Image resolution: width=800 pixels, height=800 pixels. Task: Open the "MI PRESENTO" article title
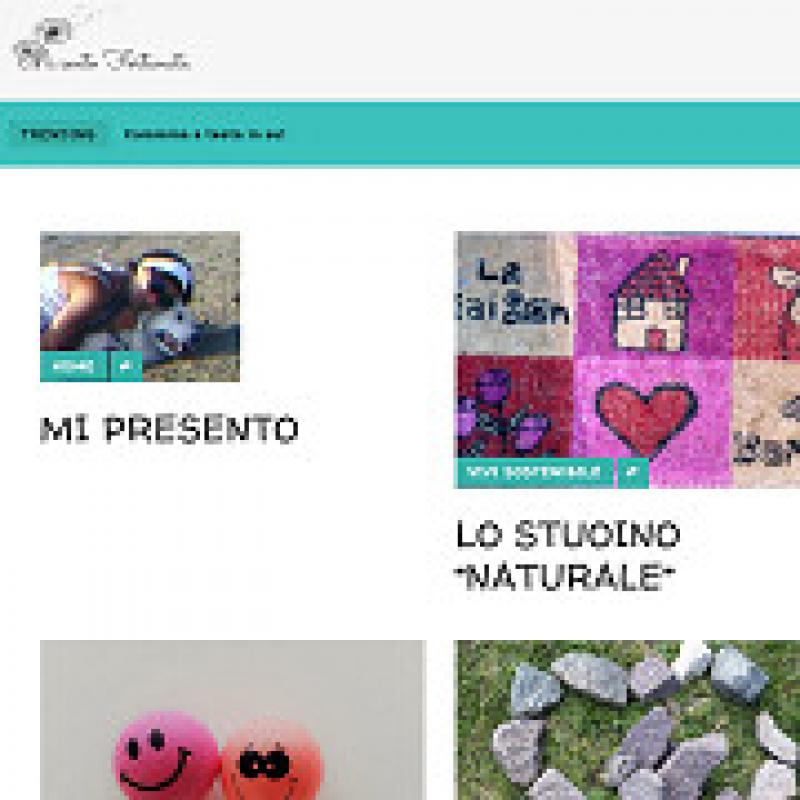(x=169, y=429)
